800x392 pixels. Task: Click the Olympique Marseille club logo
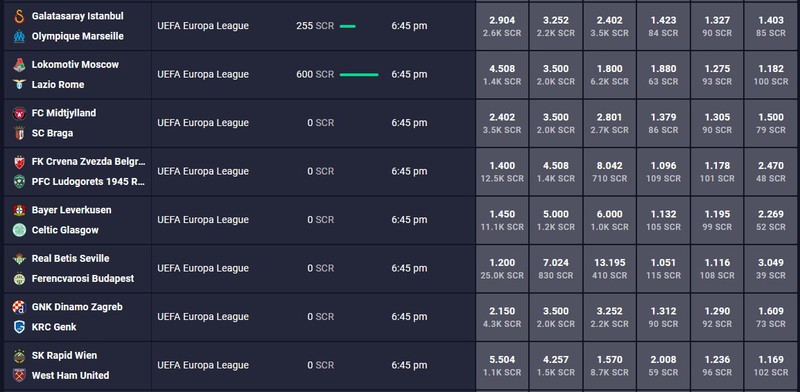(x=19, y=36)
